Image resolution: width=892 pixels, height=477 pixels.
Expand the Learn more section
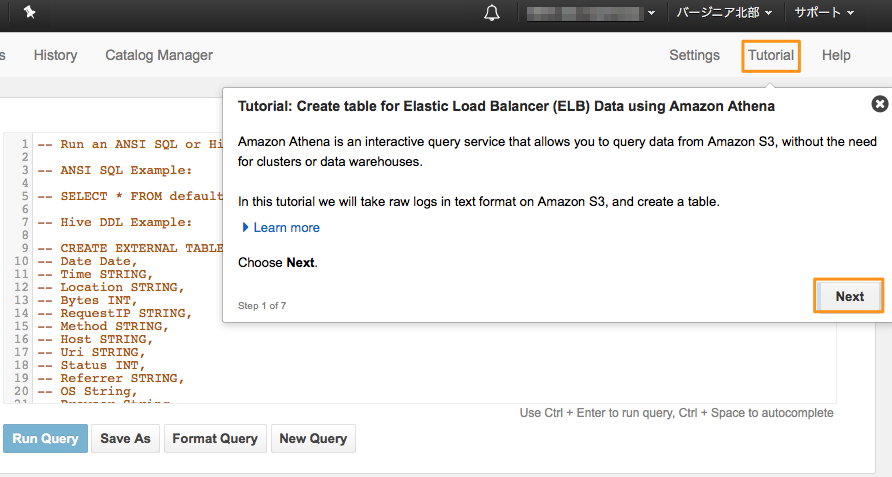[281, 228]
